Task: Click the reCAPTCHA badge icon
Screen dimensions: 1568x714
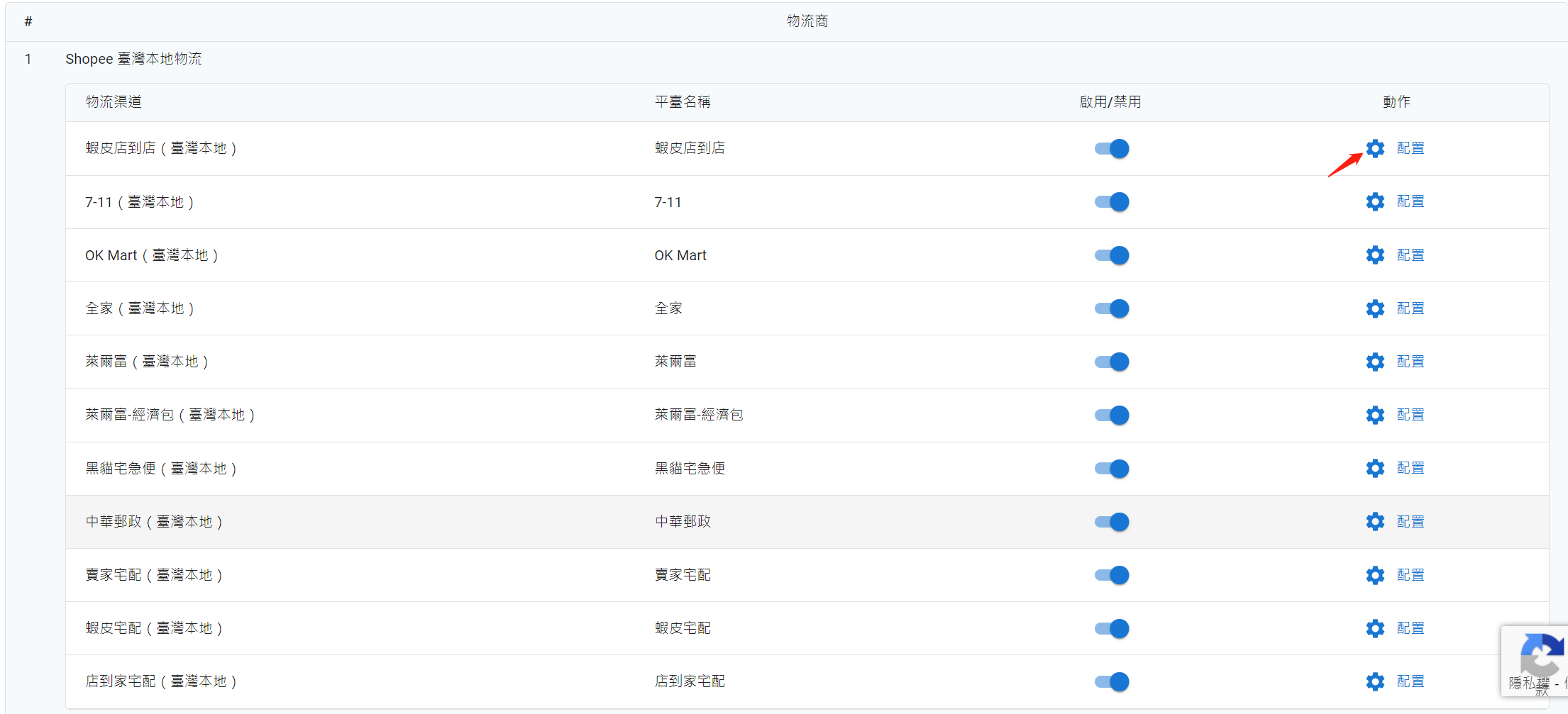Action: (x=1541, y=654)
